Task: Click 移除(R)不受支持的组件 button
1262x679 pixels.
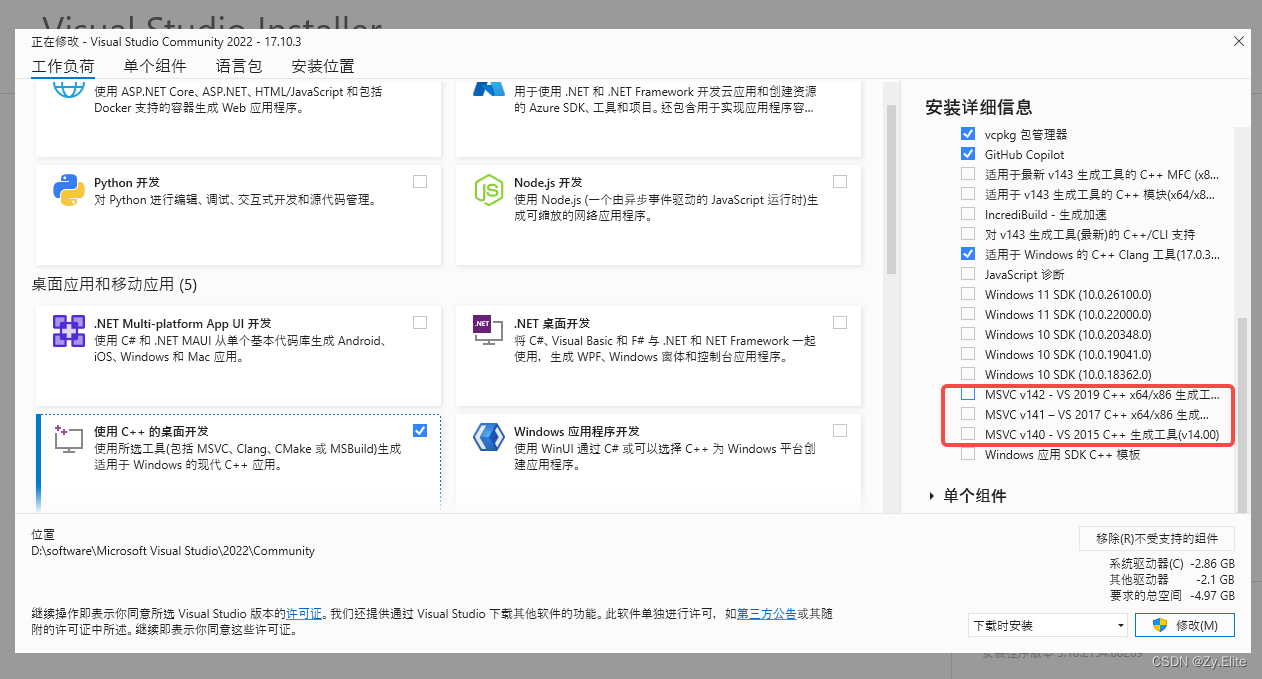Action: point(1157,538)
